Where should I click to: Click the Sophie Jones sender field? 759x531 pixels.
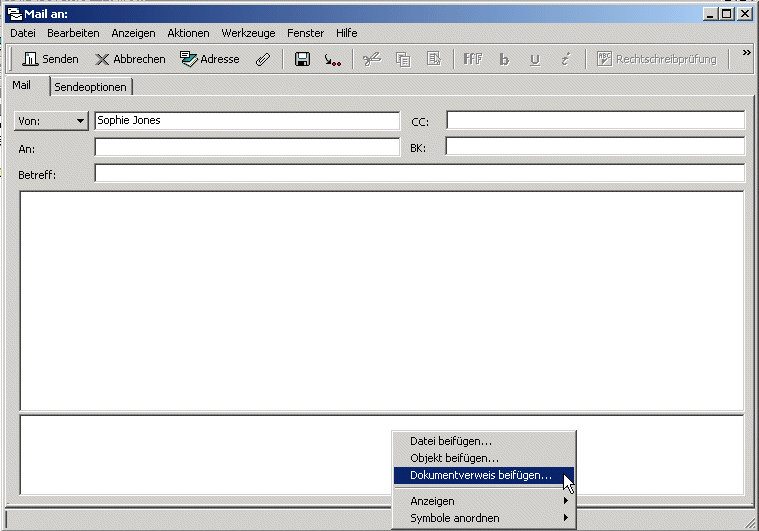pos(247,121)
